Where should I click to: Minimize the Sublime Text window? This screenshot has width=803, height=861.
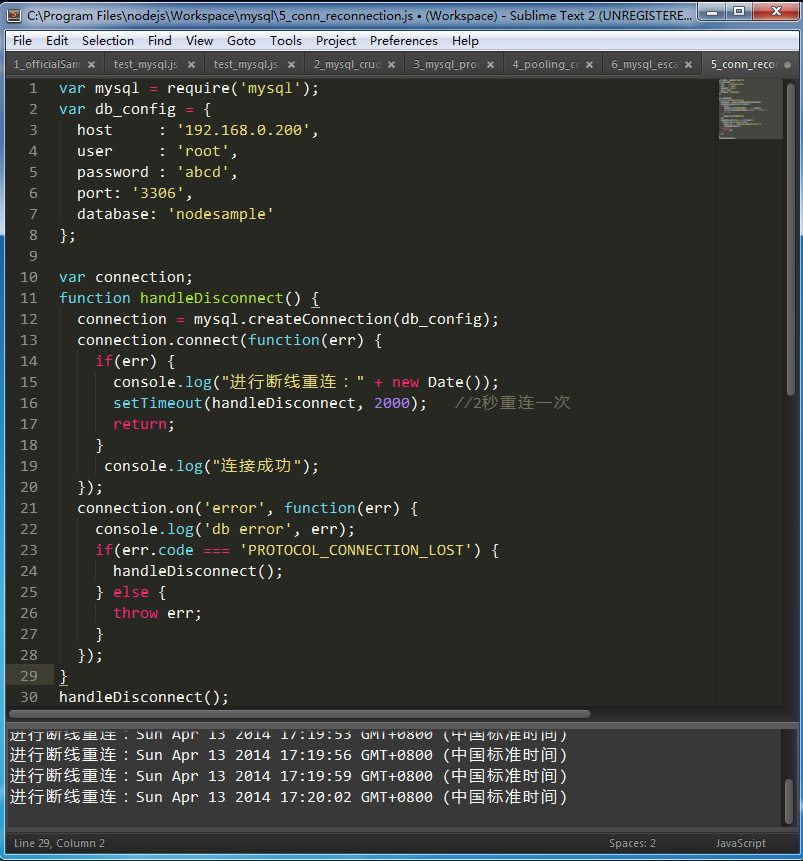(x=712, y=11)
